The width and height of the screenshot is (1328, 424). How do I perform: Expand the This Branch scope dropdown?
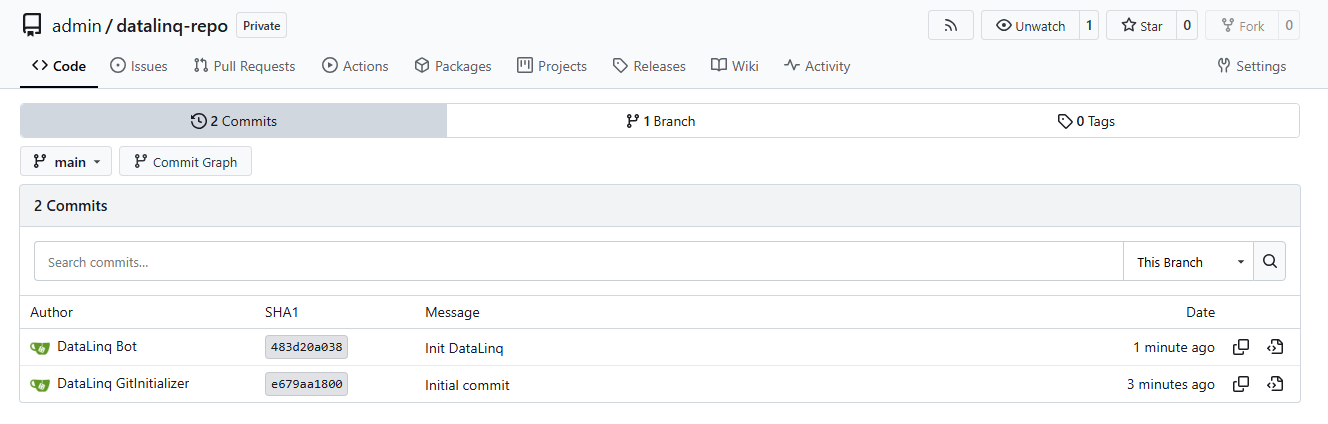[x=1189, y=262]
